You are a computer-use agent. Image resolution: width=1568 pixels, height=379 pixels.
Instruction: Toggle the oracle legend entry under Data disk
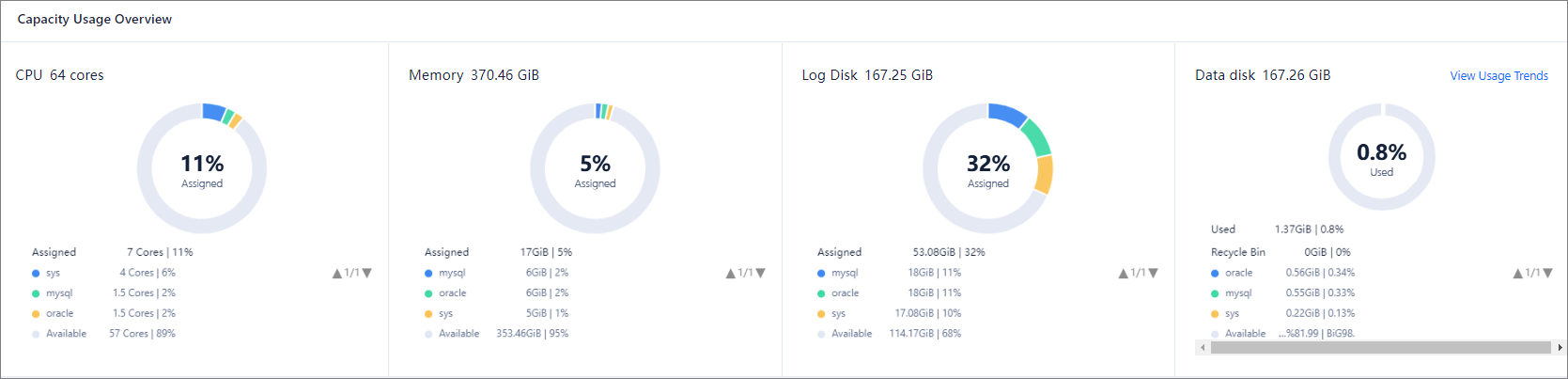point(1238,273)
